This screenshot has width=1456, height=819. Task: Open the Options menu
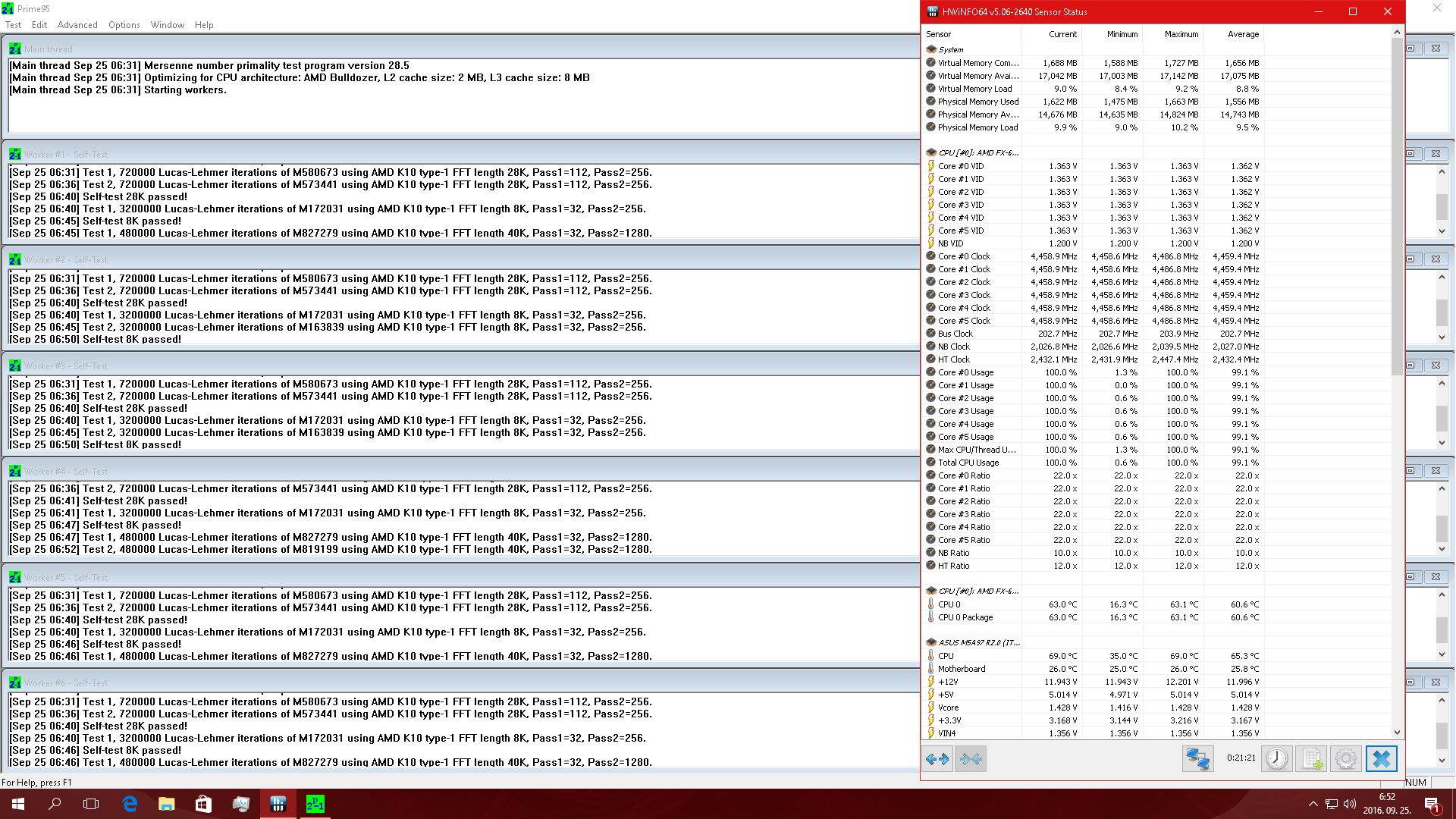click(124, 25)
